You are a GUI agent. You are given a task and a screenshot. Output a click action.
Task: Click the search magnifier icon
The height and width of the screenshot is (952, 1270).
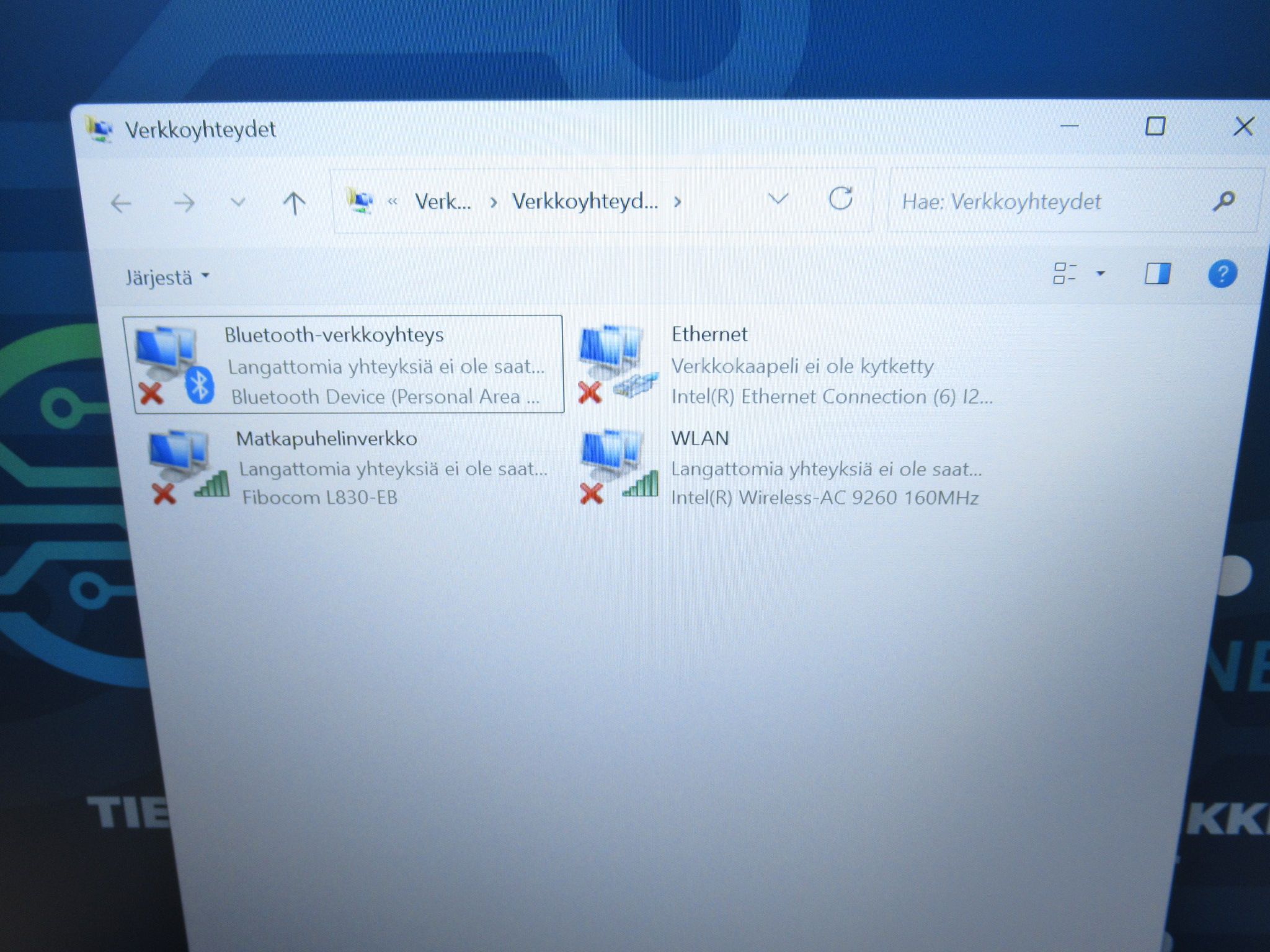(x=1223, y=201)
